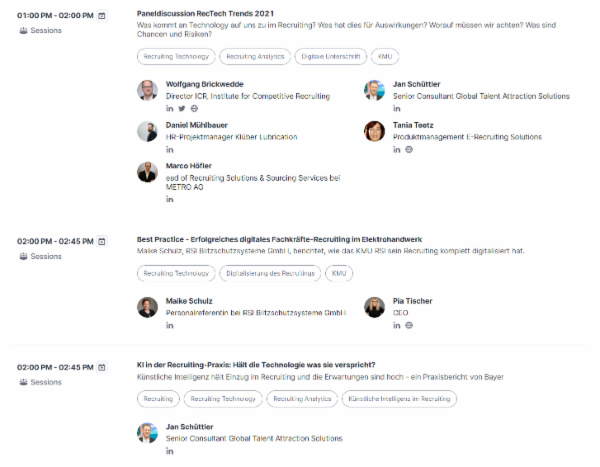600x467 pixels.
Task: Open Best Practice Elektrohandwerk session title
Action: click(279, 240)
